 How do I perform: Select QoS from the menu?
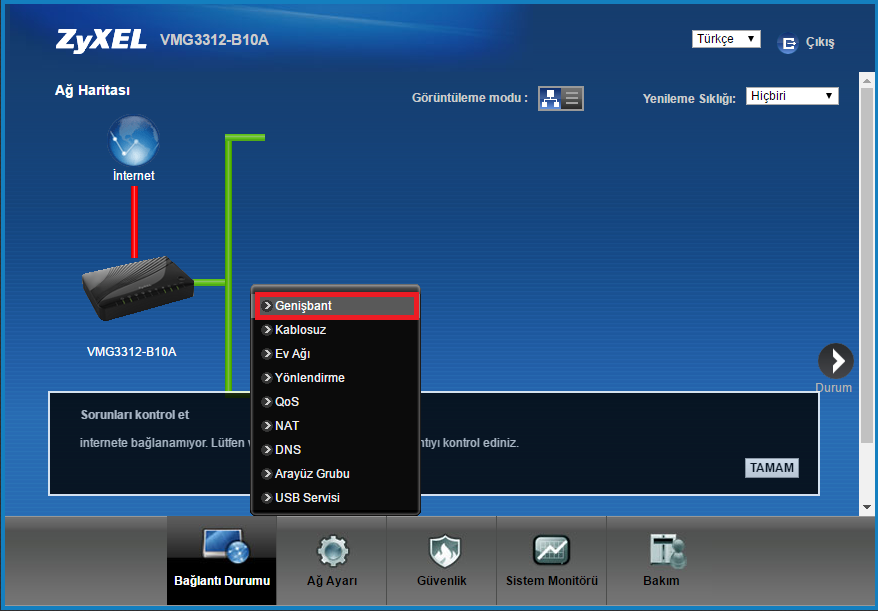click(x=336, y=402)
